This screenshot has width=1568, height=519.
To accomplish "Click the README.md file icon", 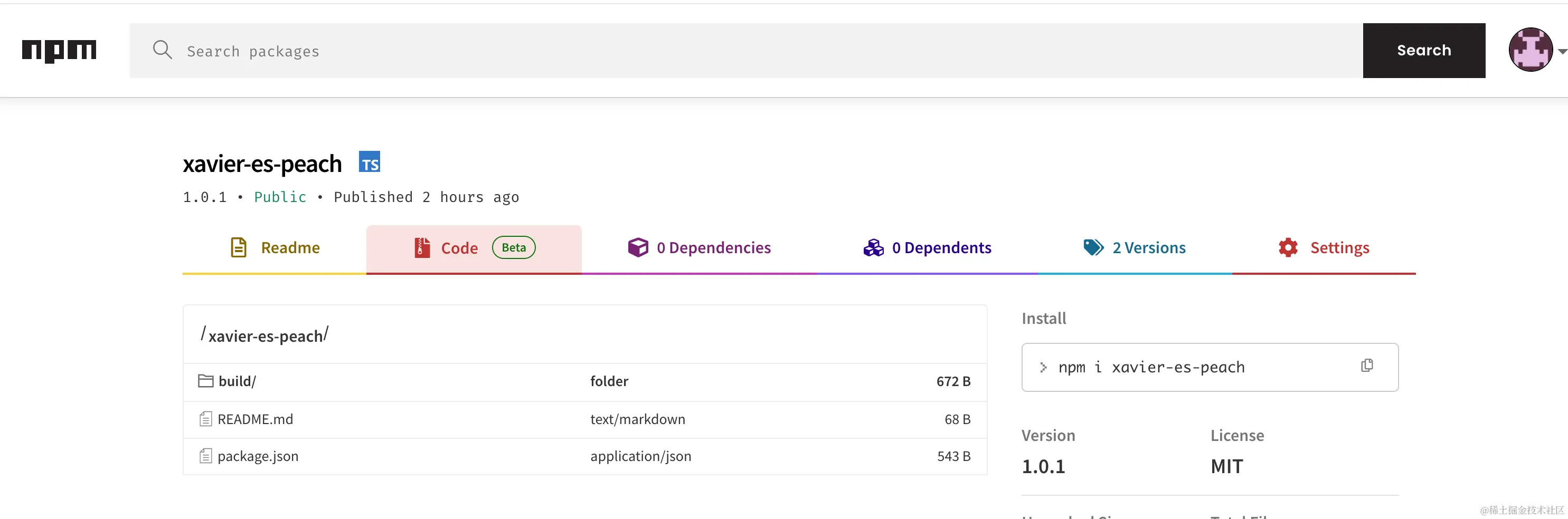I will click(x=206, y=419).
